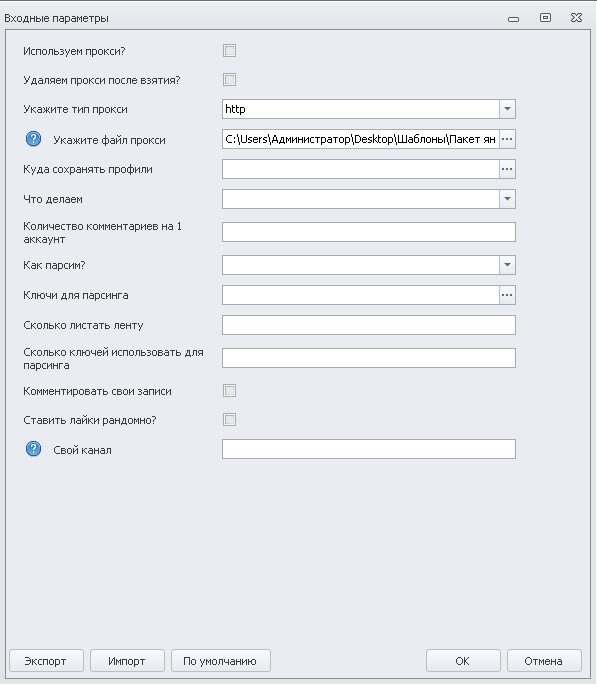Toggle Удаляем прокси после взятия checkbox

point(229,80)
